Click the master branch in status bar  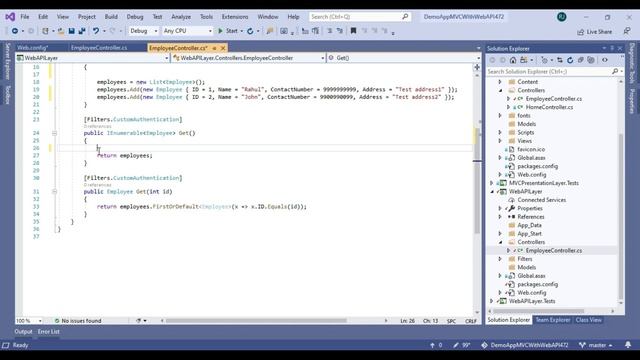click(596, 345)
